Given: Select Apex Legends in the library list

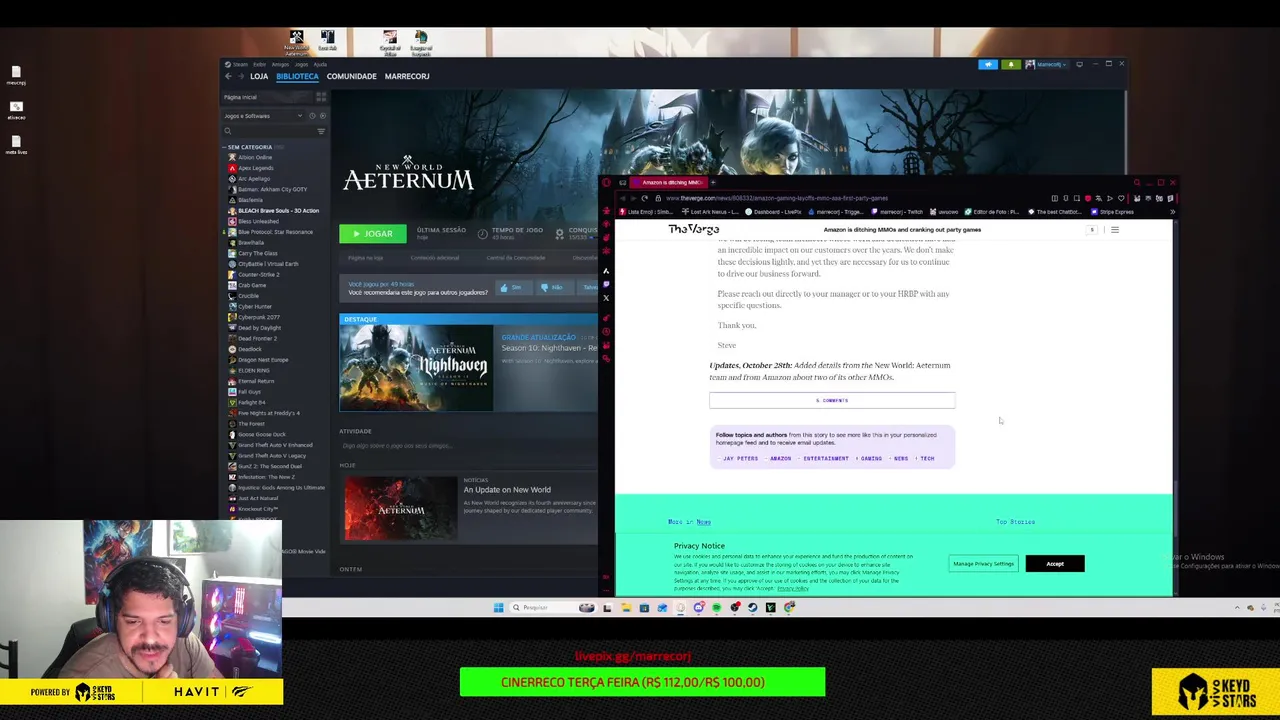Looking at the screenshot, I should 255,168.
